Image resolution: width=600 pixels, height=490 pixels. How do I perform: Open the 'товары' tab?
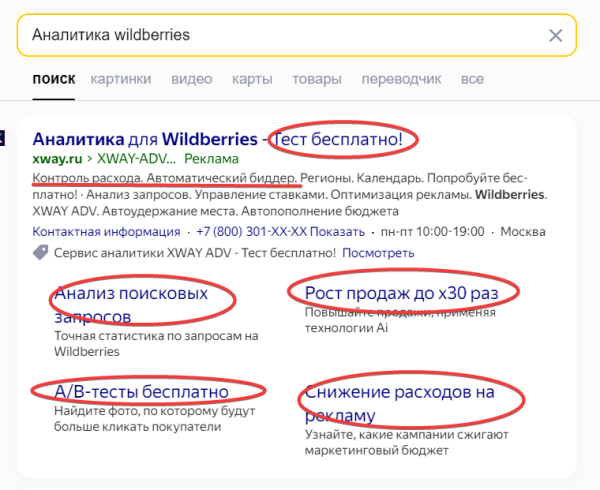[x=317, y=79]
